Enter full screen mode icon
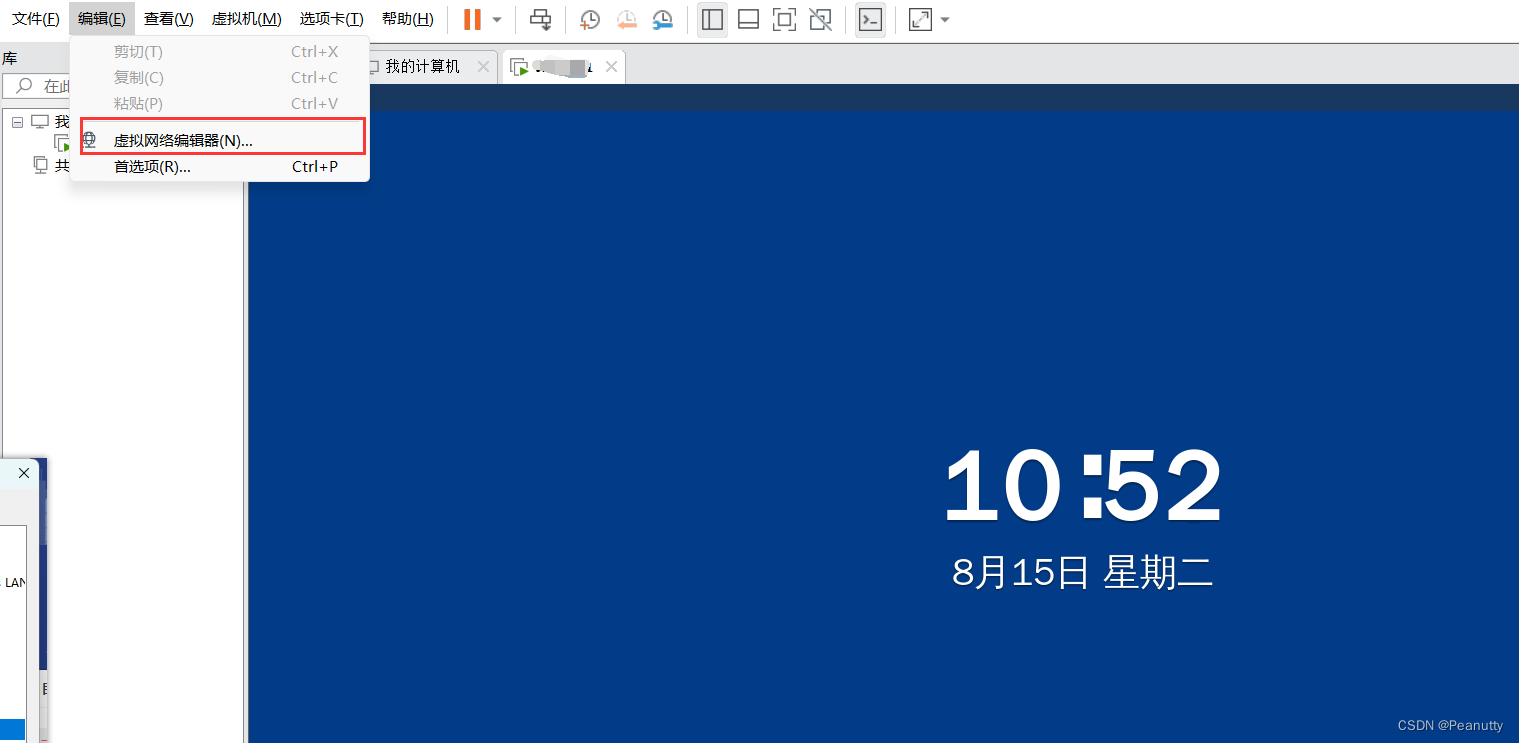Screen dimensions: 1519x743 pyautogui.click(x=784, y=19)
